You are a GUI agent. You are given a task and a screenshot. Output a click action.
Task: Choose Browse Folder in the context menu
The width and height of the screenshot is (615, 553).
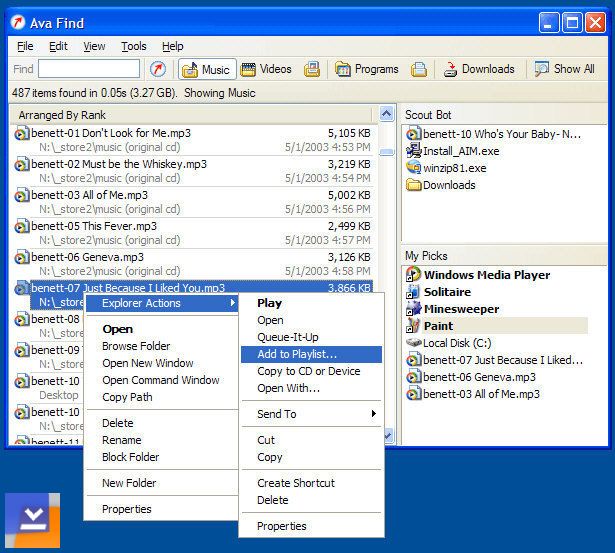162,346
